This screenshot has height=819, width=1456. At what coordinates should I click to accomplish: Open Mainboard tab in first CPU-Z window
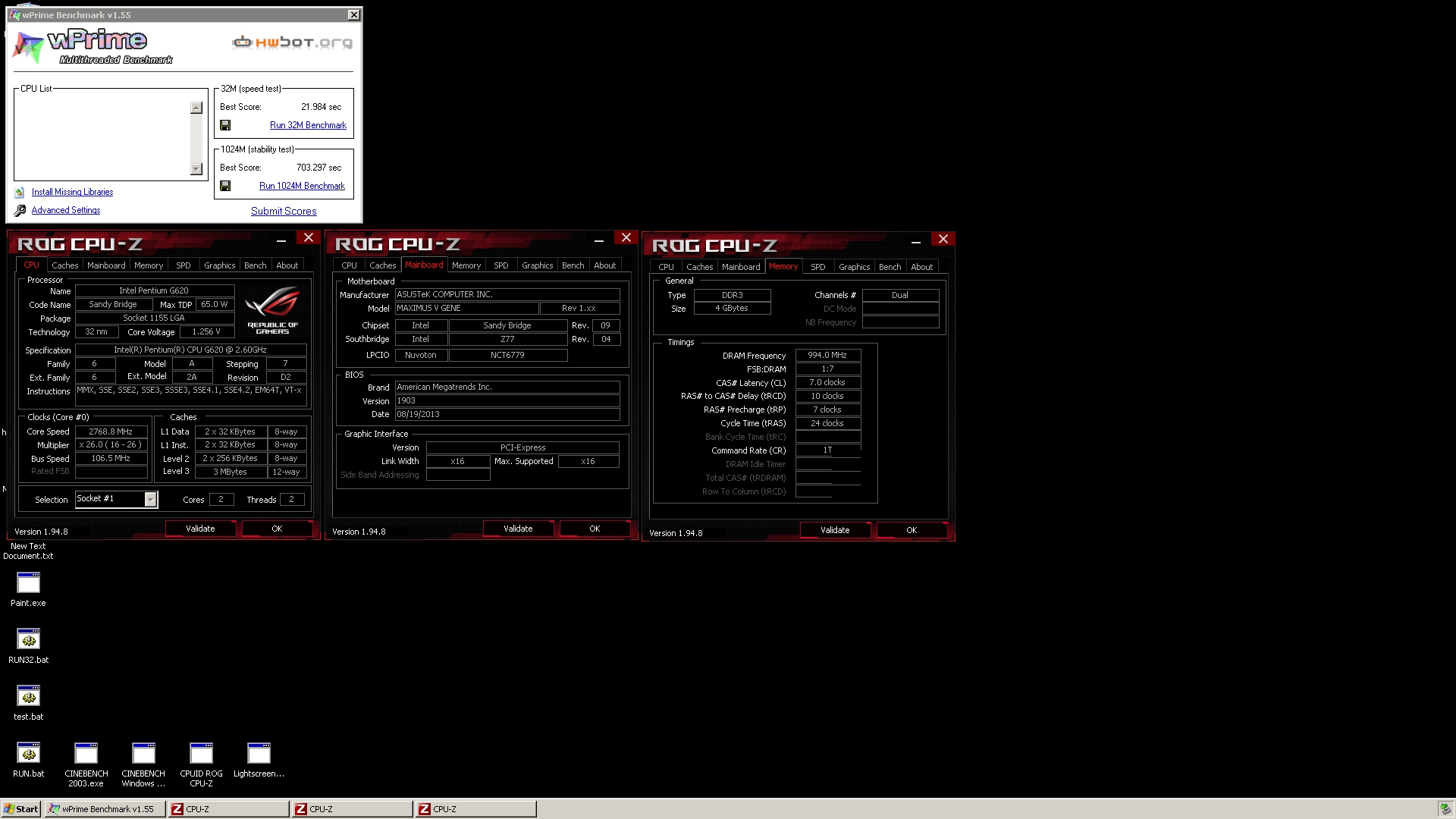(106, 265)
